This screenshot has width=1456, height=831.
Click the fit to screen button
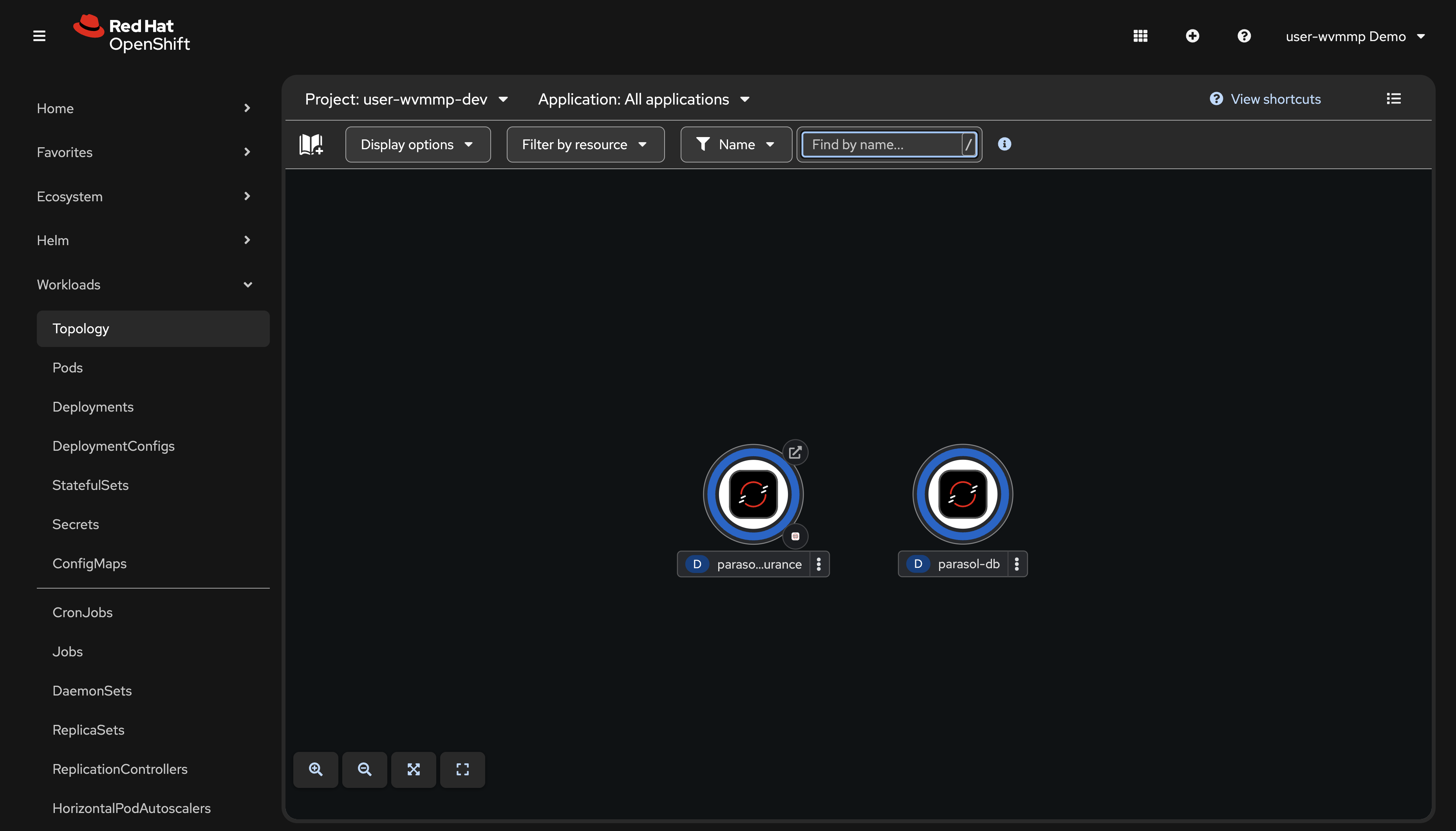coord(413,770)
